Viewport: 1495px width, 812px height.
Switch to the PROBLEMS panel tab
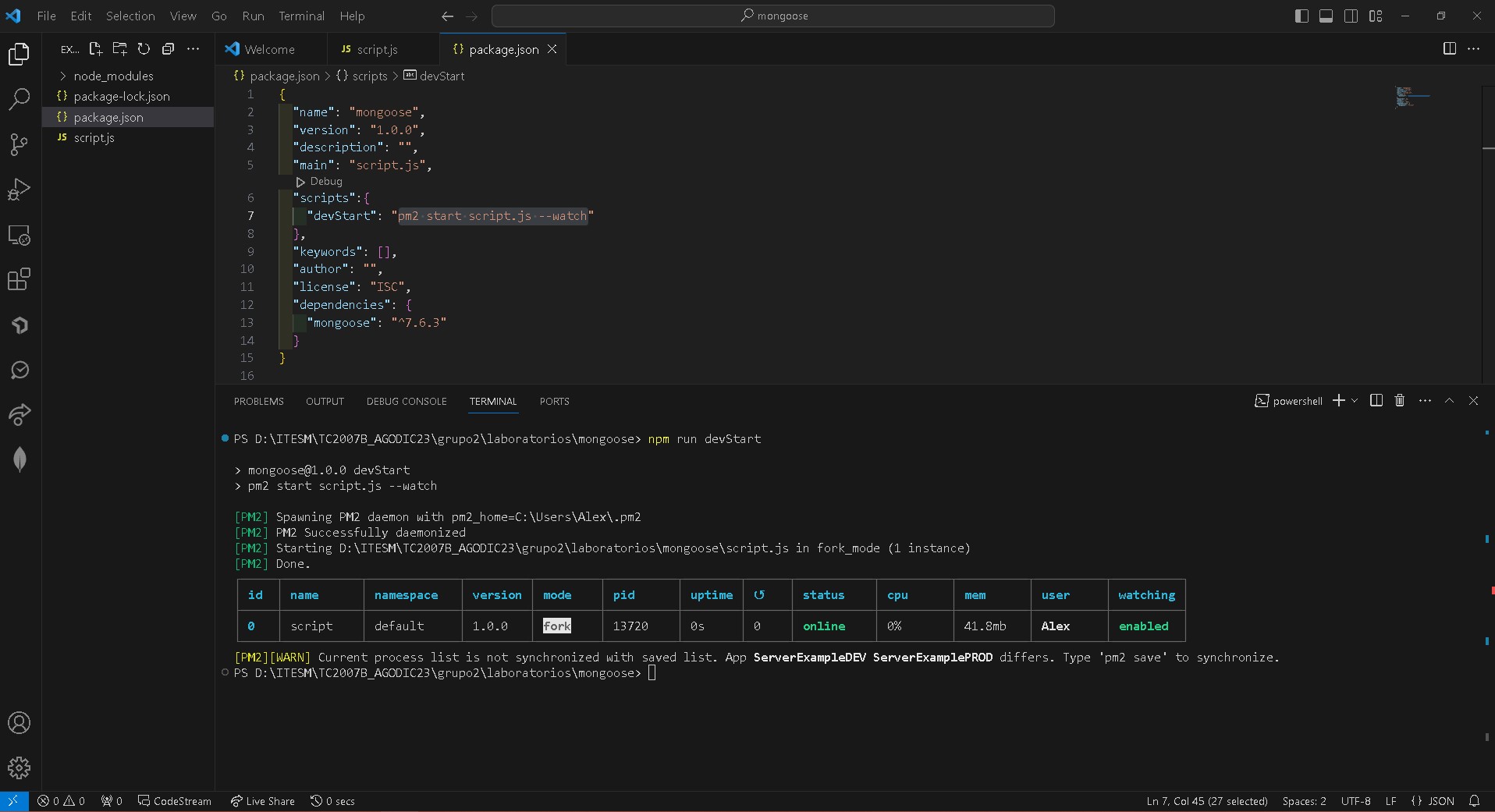pos(259,401)
